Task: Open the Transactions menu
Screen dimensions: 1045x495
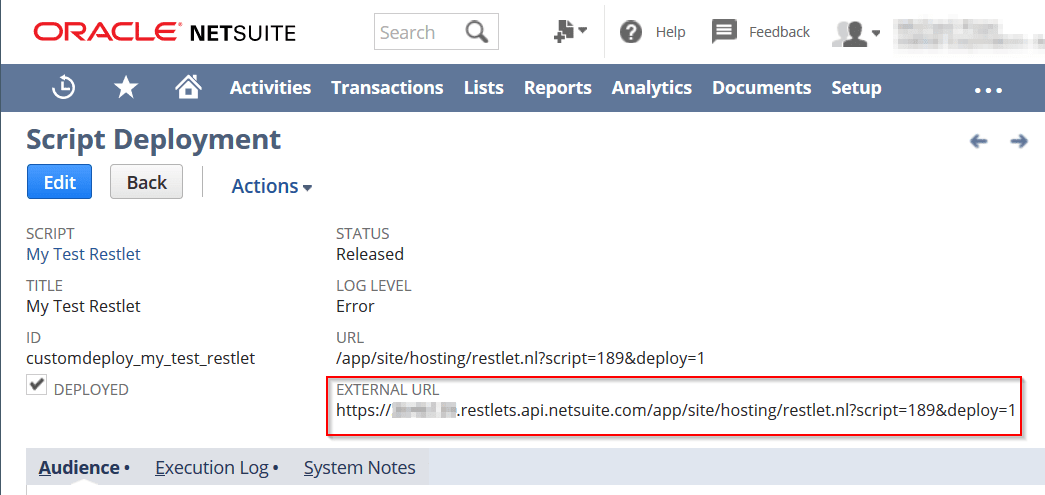Action: click(x=387, y=87)
